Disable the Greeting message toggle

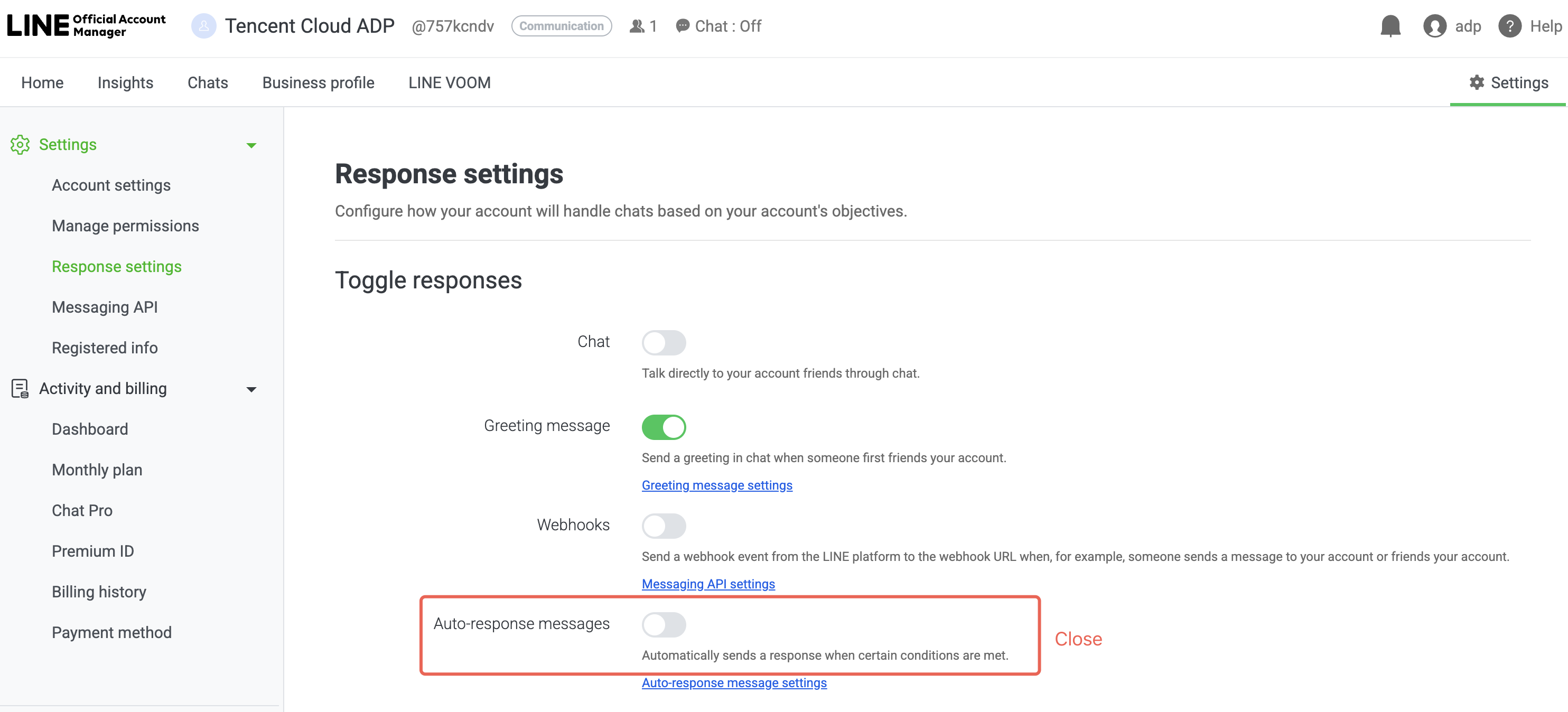point(664,427)
